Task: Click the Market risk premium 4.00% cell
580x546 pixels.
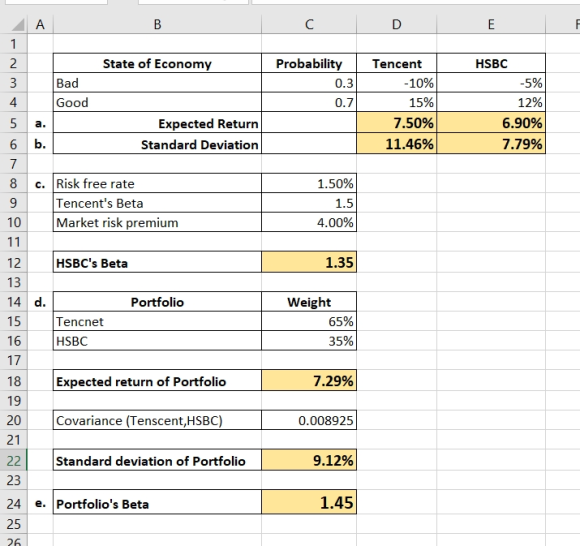Action: click(x=309, y=222)
